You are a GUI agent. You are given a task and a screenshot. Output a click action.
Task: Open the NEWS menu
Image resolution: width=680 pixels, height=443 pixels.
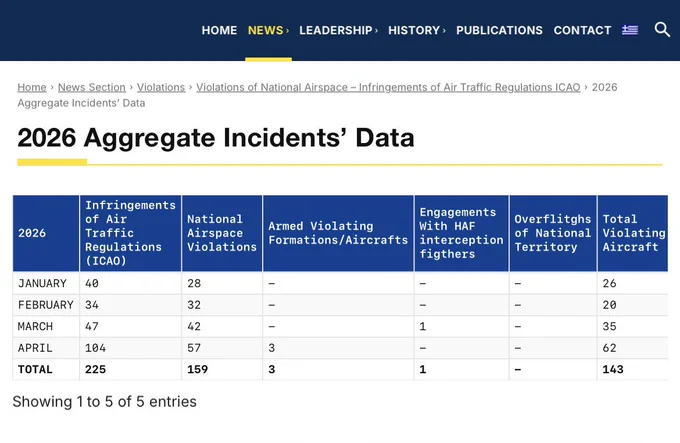[268, 30]
